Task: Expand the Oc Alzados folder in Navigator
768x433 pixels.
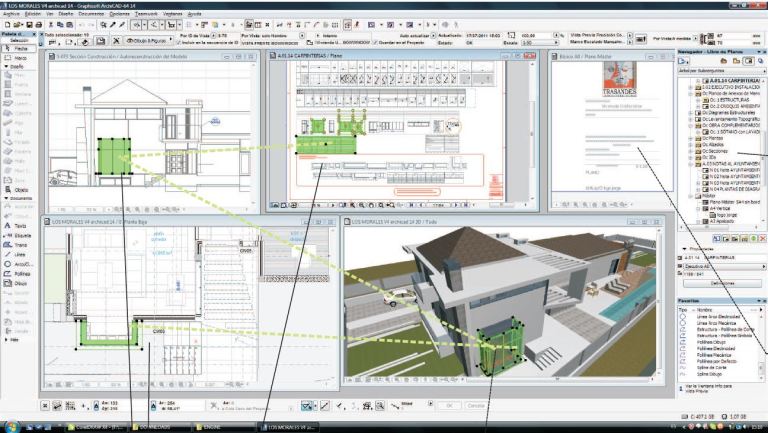Action: pyautogui.click(x=691, y=145)
